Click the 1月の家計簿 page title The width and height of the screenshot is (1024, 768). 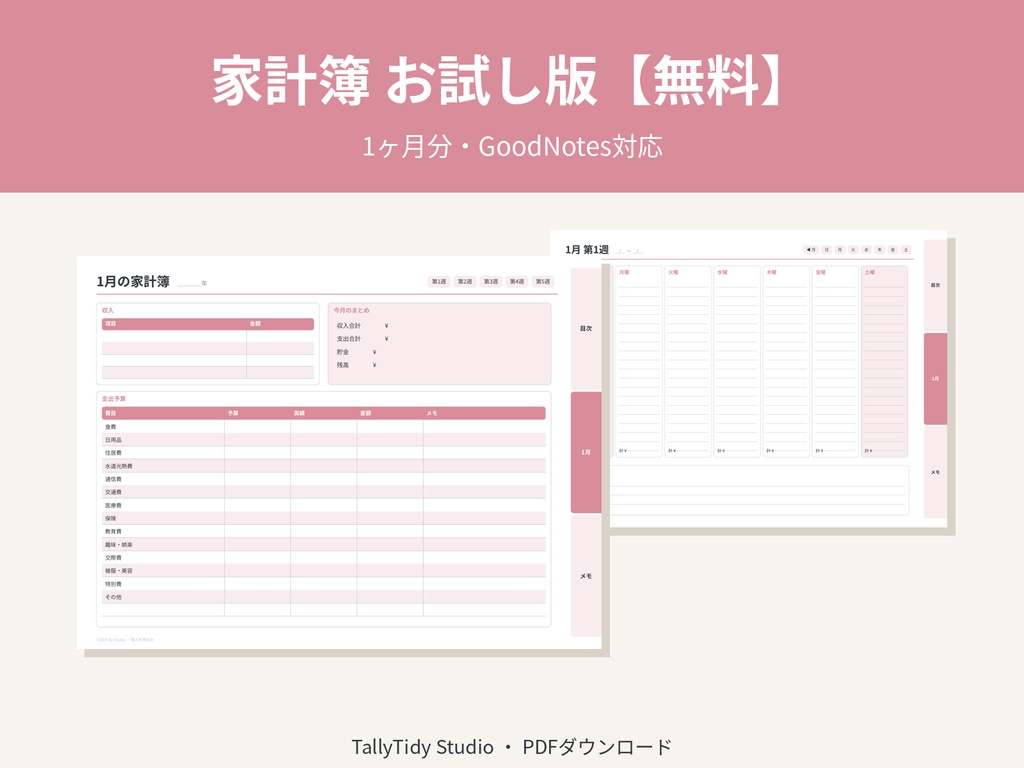click(133, 281)
